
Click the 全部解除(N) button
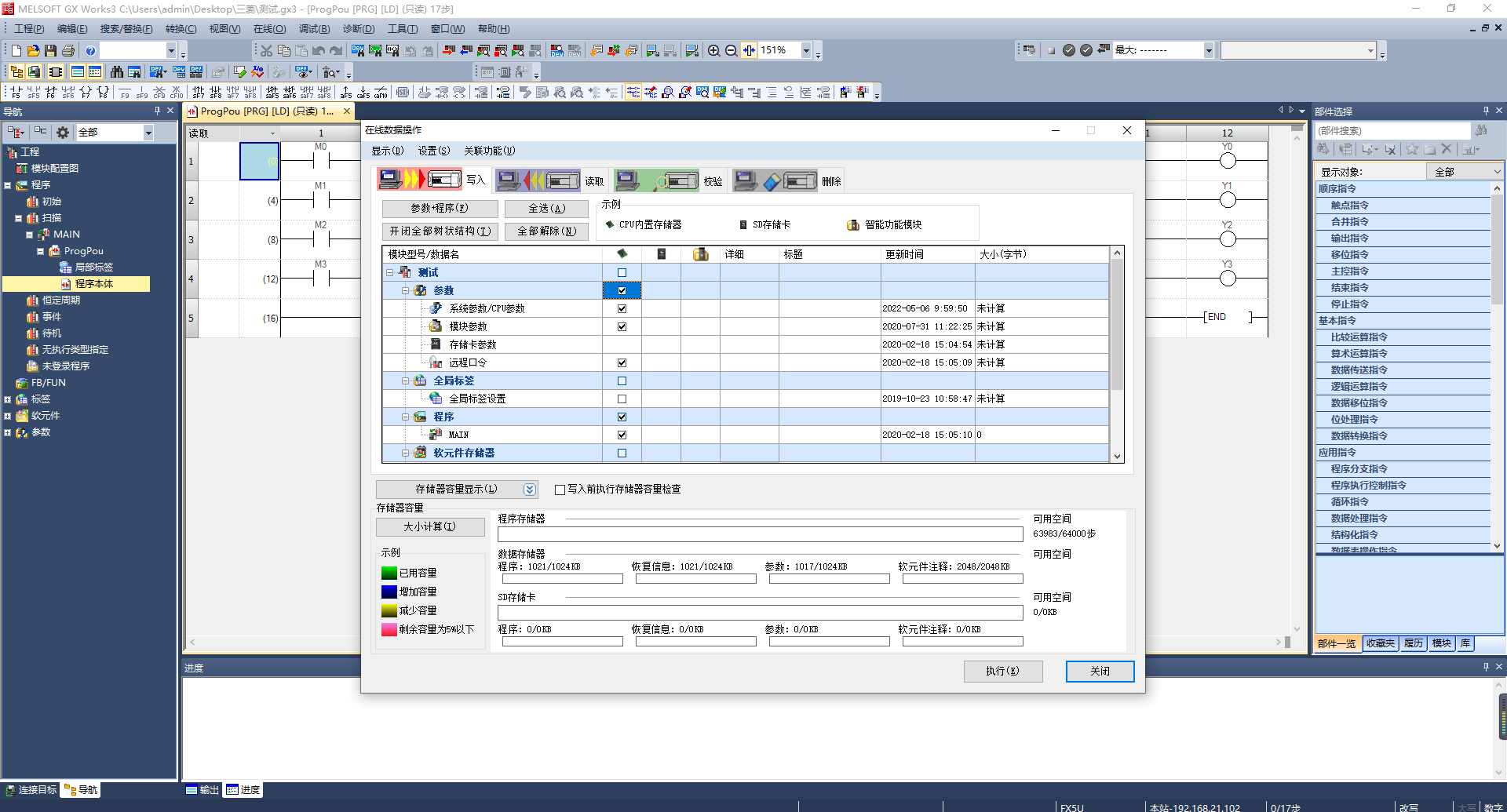click(x=546, y=231)
